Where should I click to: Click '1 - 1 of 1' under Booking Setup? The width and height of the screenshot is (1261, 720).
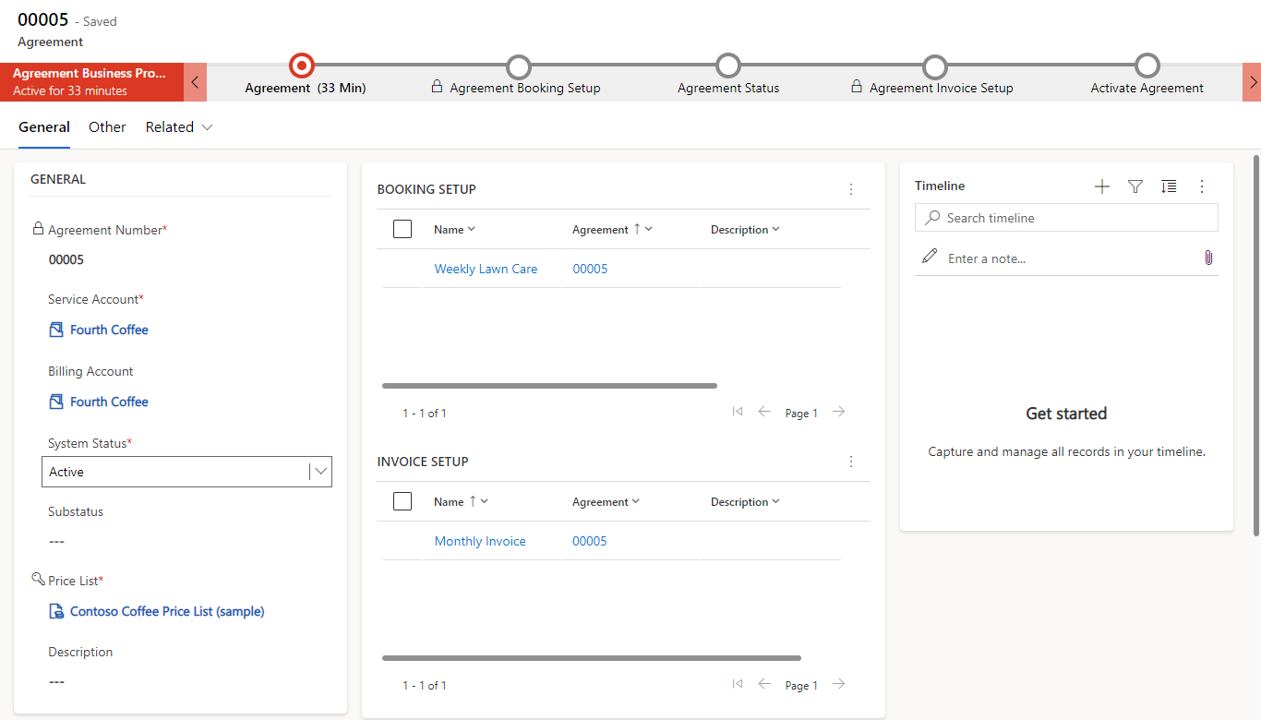pos(424,413)
